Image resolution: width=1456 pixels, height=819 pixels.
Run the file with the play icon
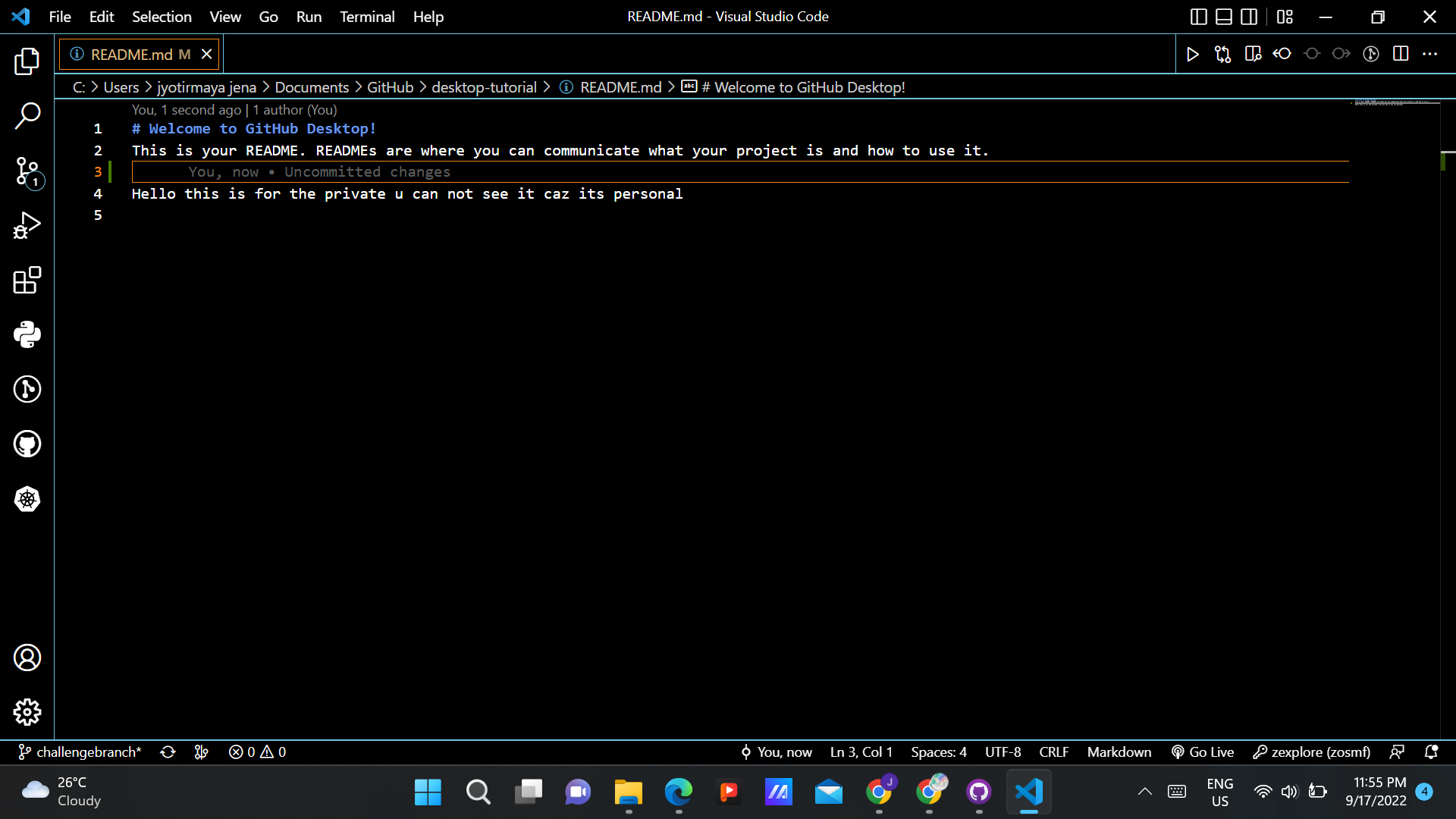pos(1193,54)
